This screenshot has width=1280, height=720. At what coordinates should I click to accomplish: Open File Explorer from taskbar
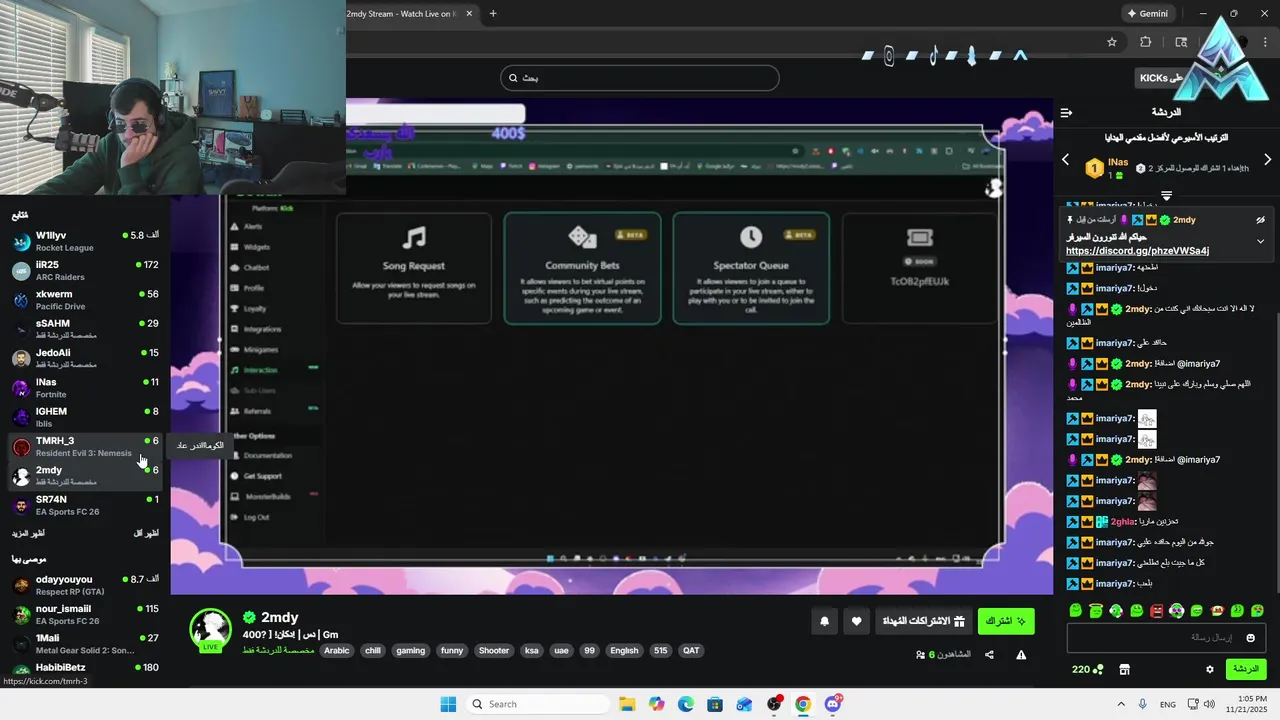pyautogui.click(x=627, y=704)
